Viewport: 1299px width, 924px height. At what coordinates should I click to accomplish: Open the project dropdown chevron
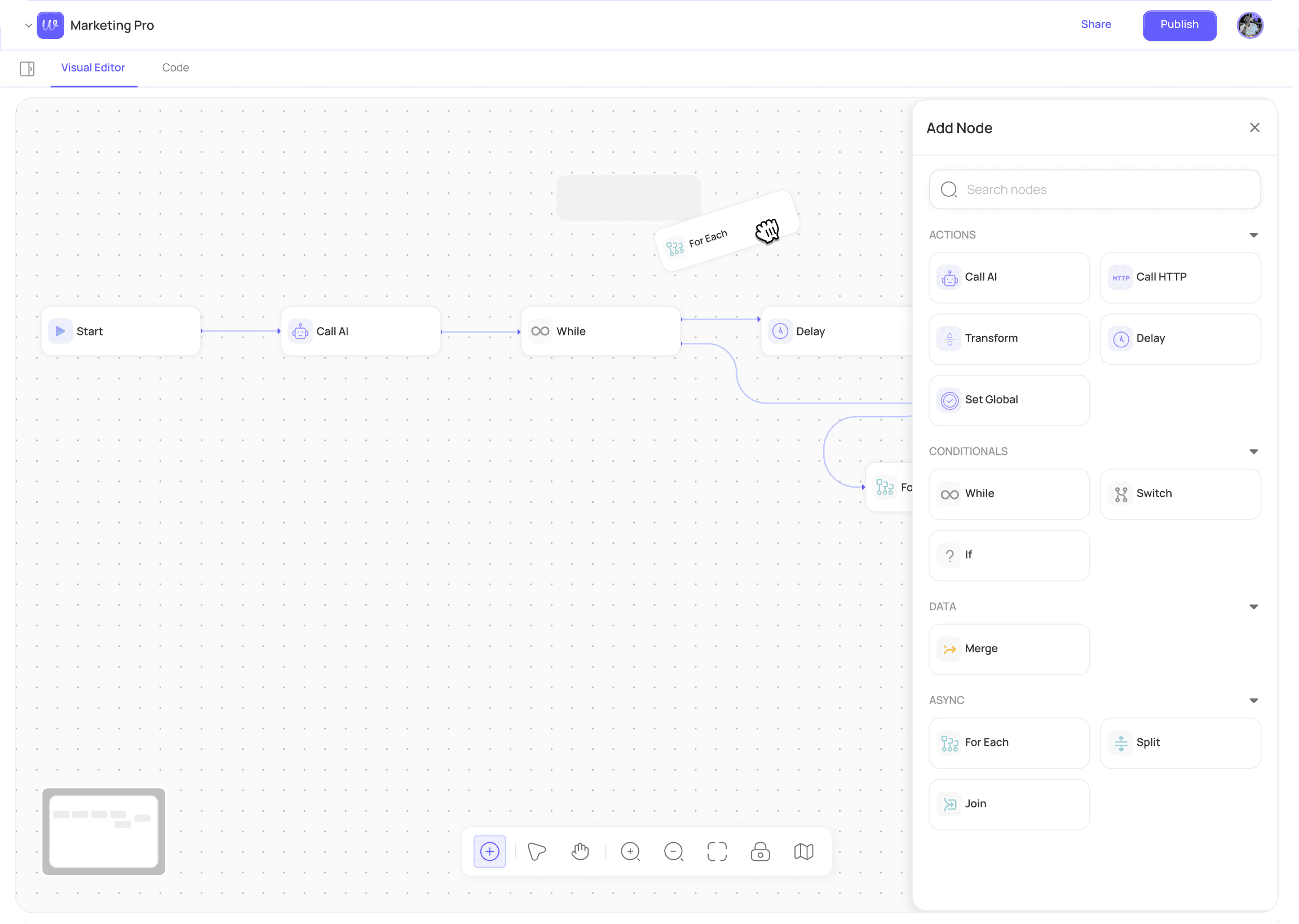tap(28, 25)
